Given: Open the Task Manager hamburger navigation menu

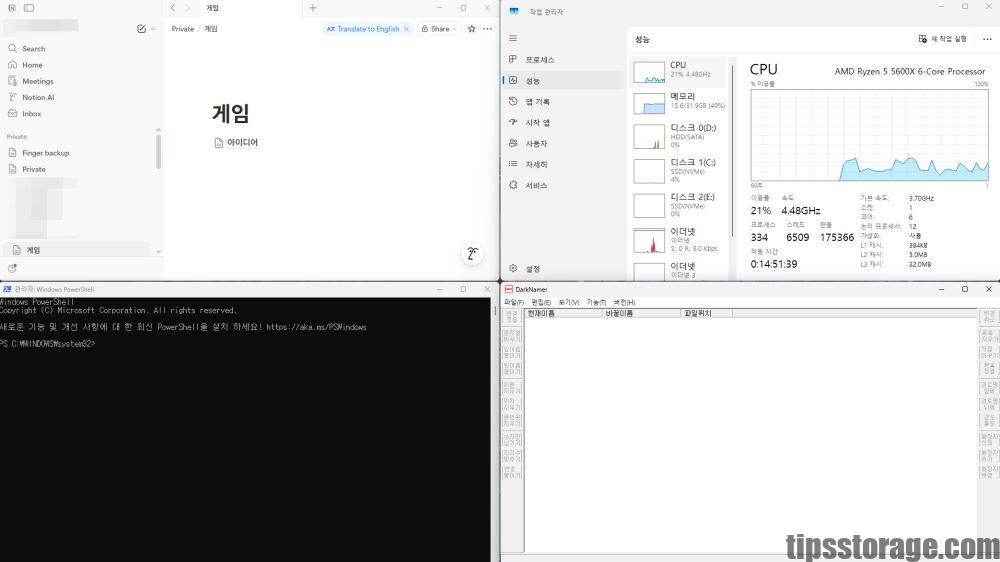Looking at the screenshot, I should [514, 38].
